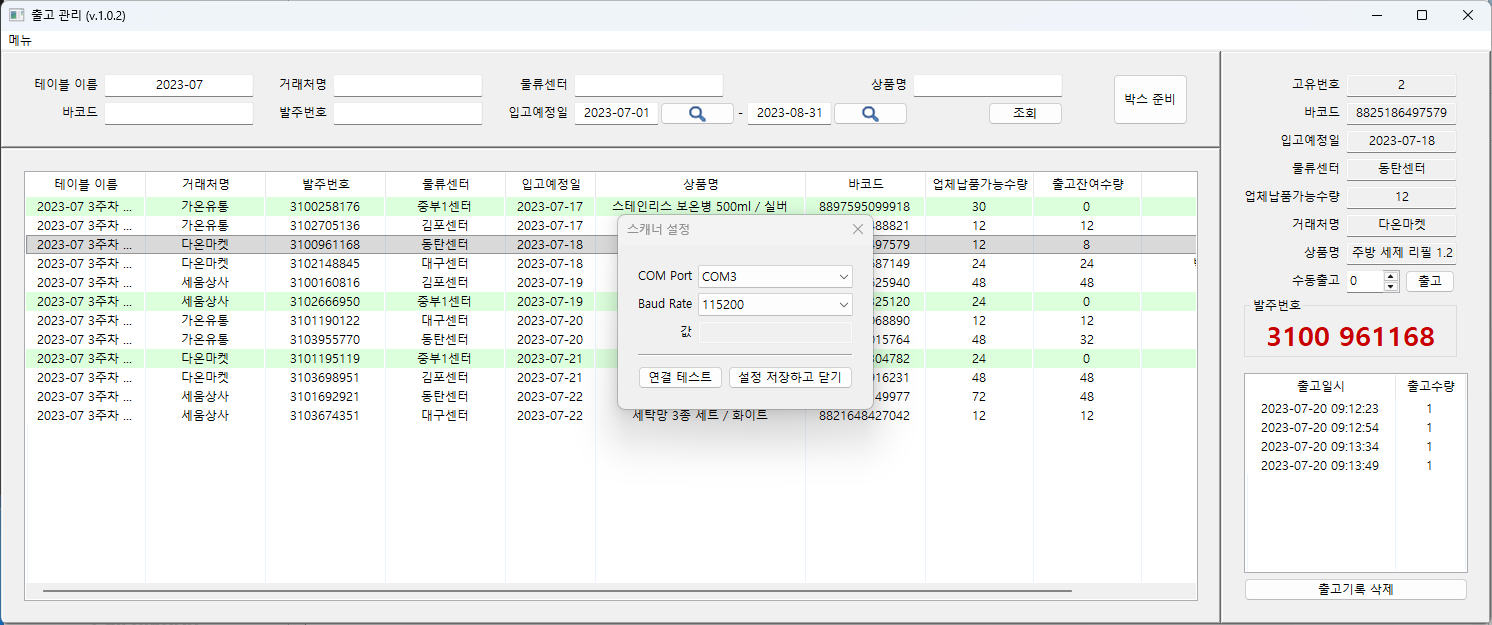Click the 연결 테스트 button

680,377
